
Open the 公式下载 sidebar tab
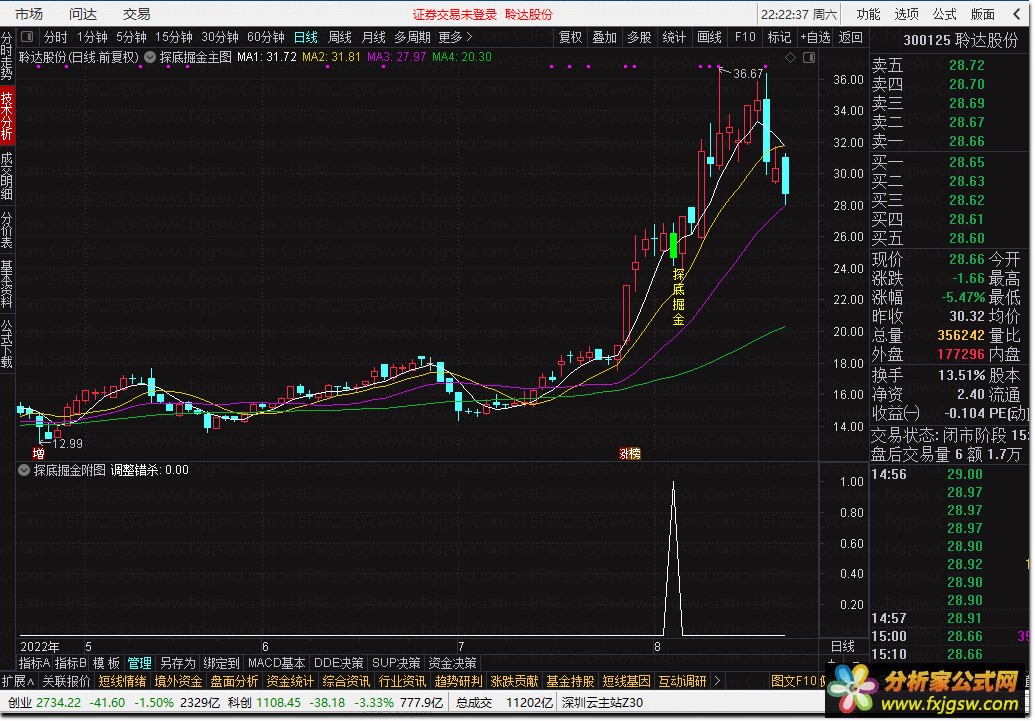[x=7, y=343]
